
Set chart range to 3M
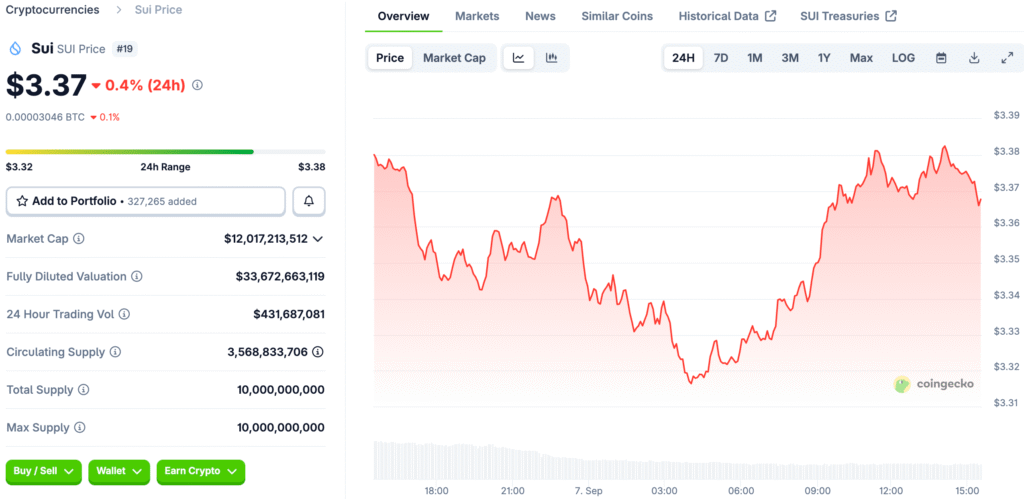click(790, 57)
